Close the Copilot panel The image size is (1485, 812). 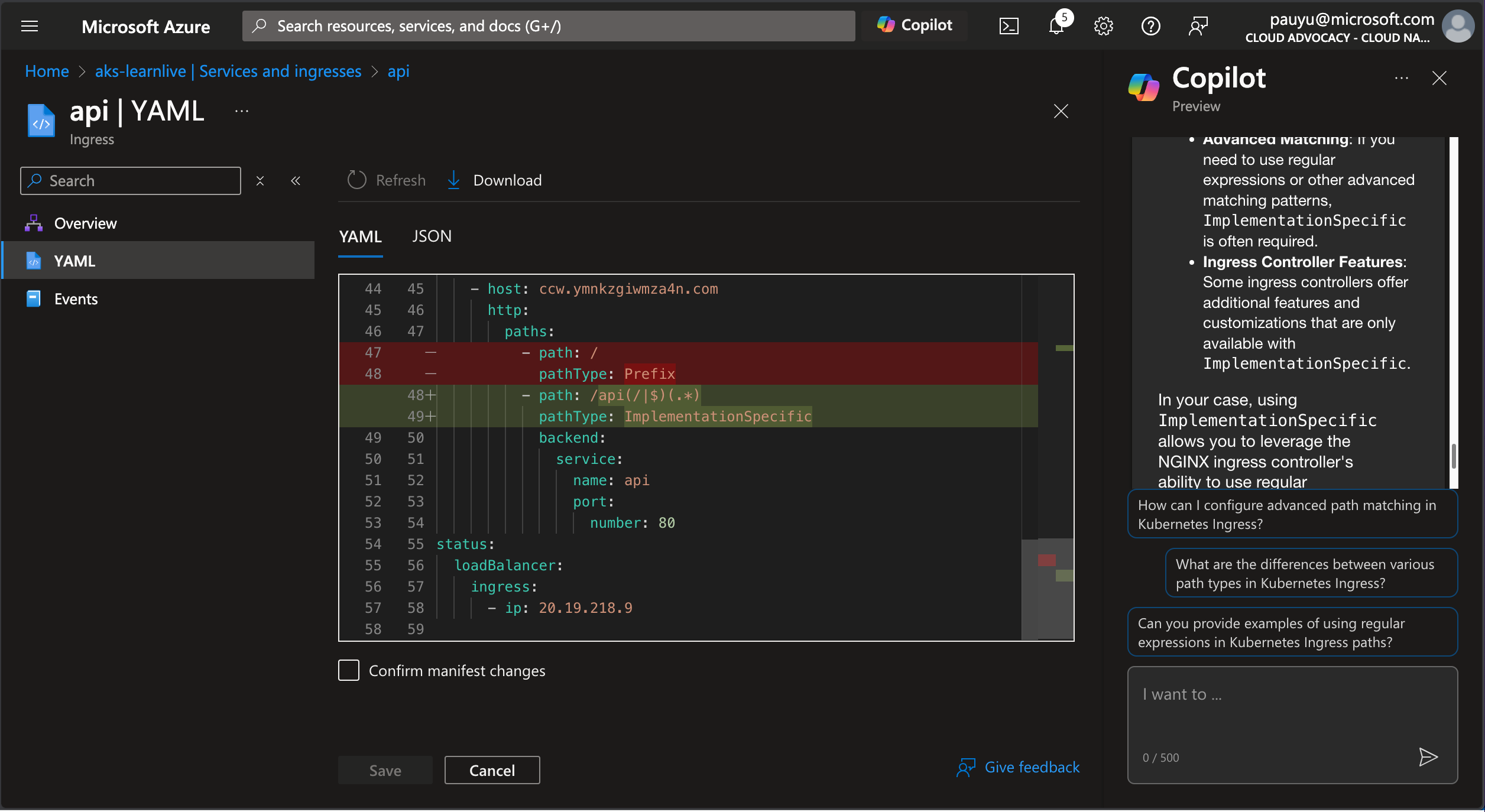coord(1439,78)
